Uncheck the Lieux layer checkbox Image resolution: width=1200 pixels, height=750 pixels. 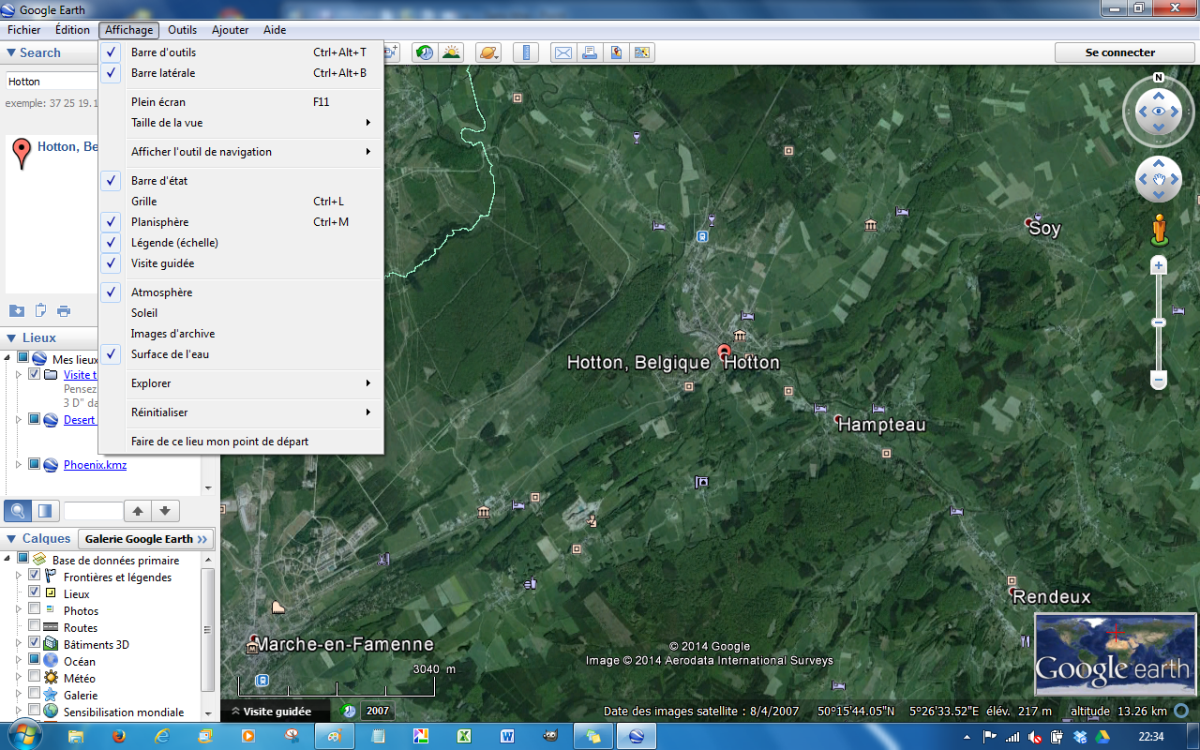coord(35,593)
